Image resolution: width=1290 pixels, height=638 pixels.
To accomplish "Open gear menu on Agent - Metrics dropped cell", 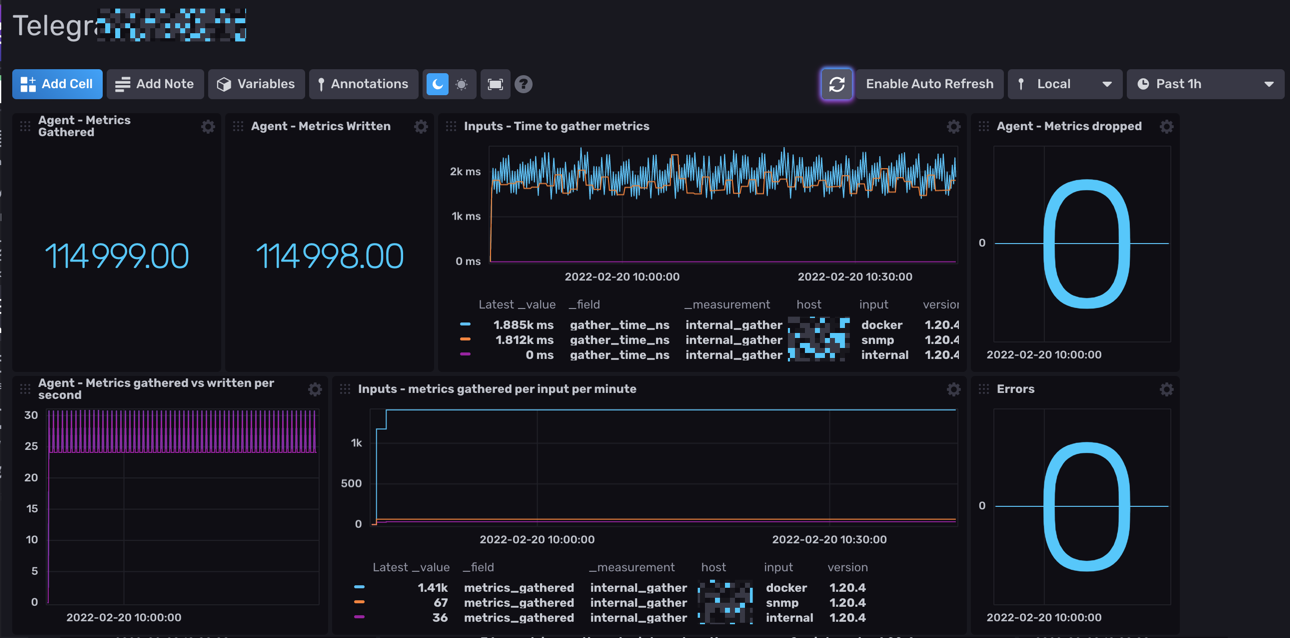I will (1166, 127).
